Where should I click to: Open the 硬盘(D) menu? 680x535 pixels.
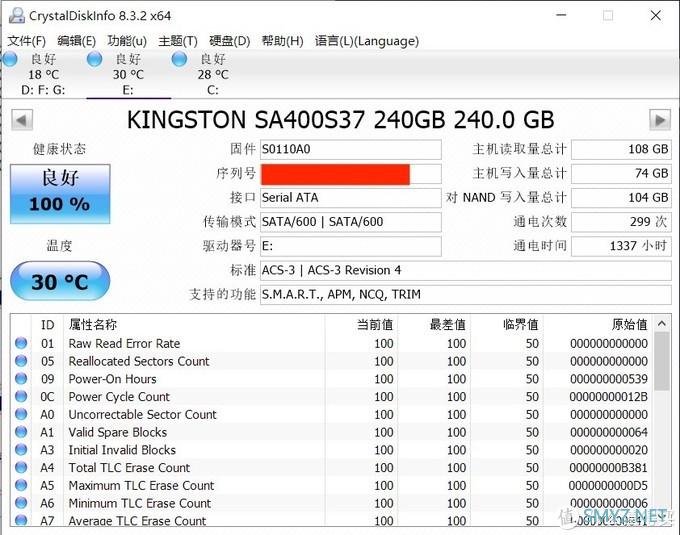click(229, 41)
